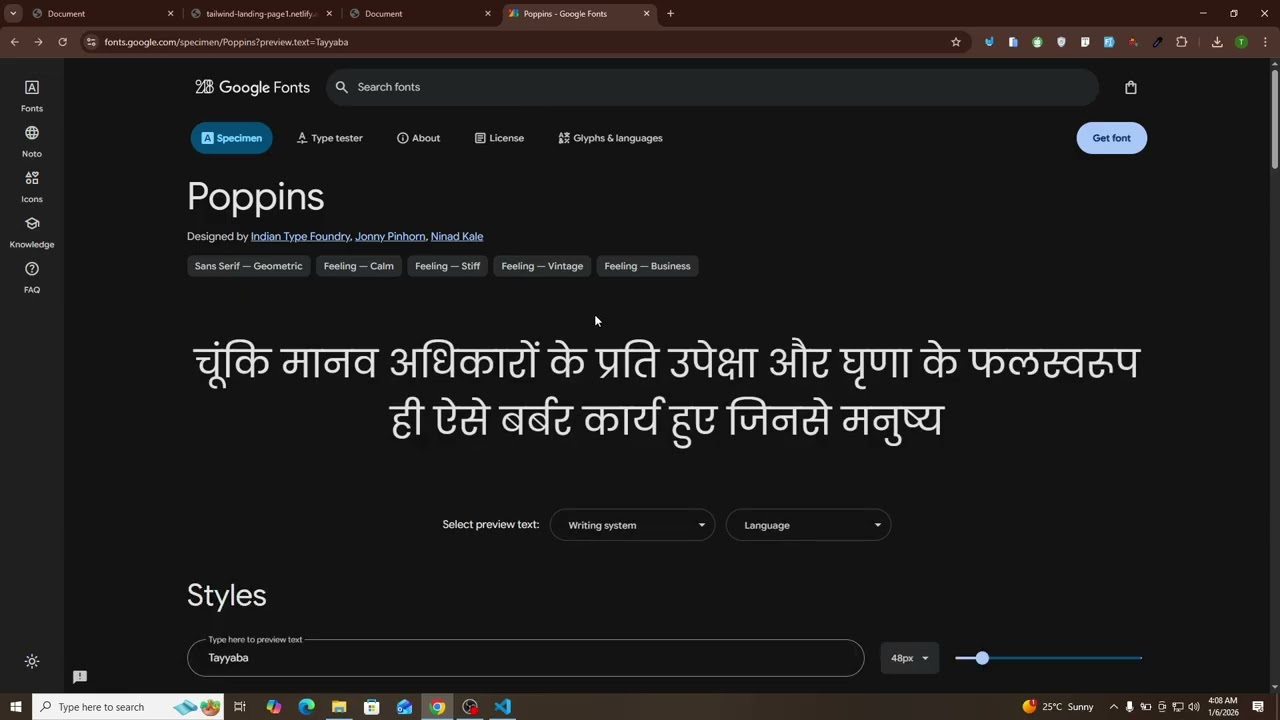
Task: Switch to the About tab
Action: point(418,138)
